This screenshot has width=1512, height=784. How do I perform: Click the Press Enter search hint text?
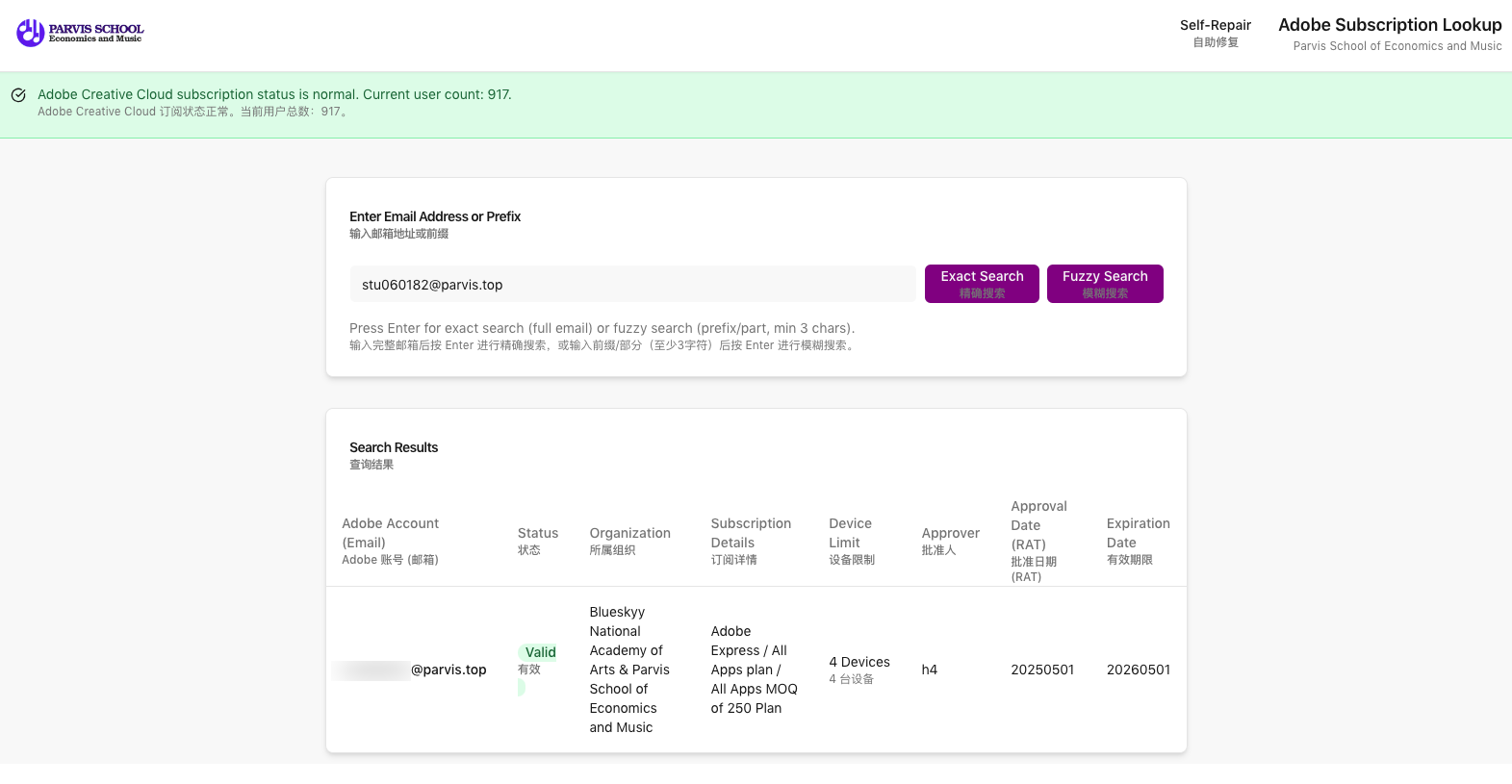point(602,328)
